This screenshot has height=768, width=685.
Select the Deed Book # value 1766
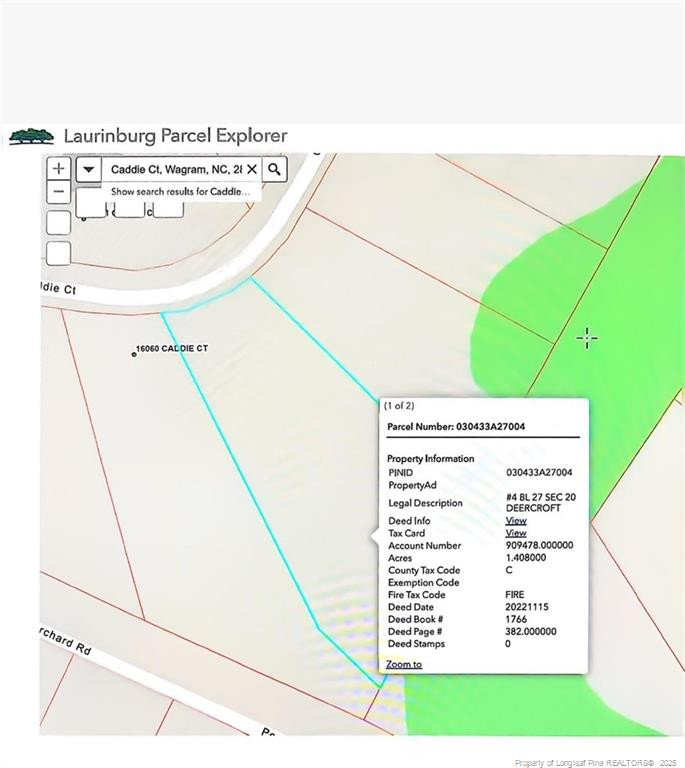pos(516,619)
